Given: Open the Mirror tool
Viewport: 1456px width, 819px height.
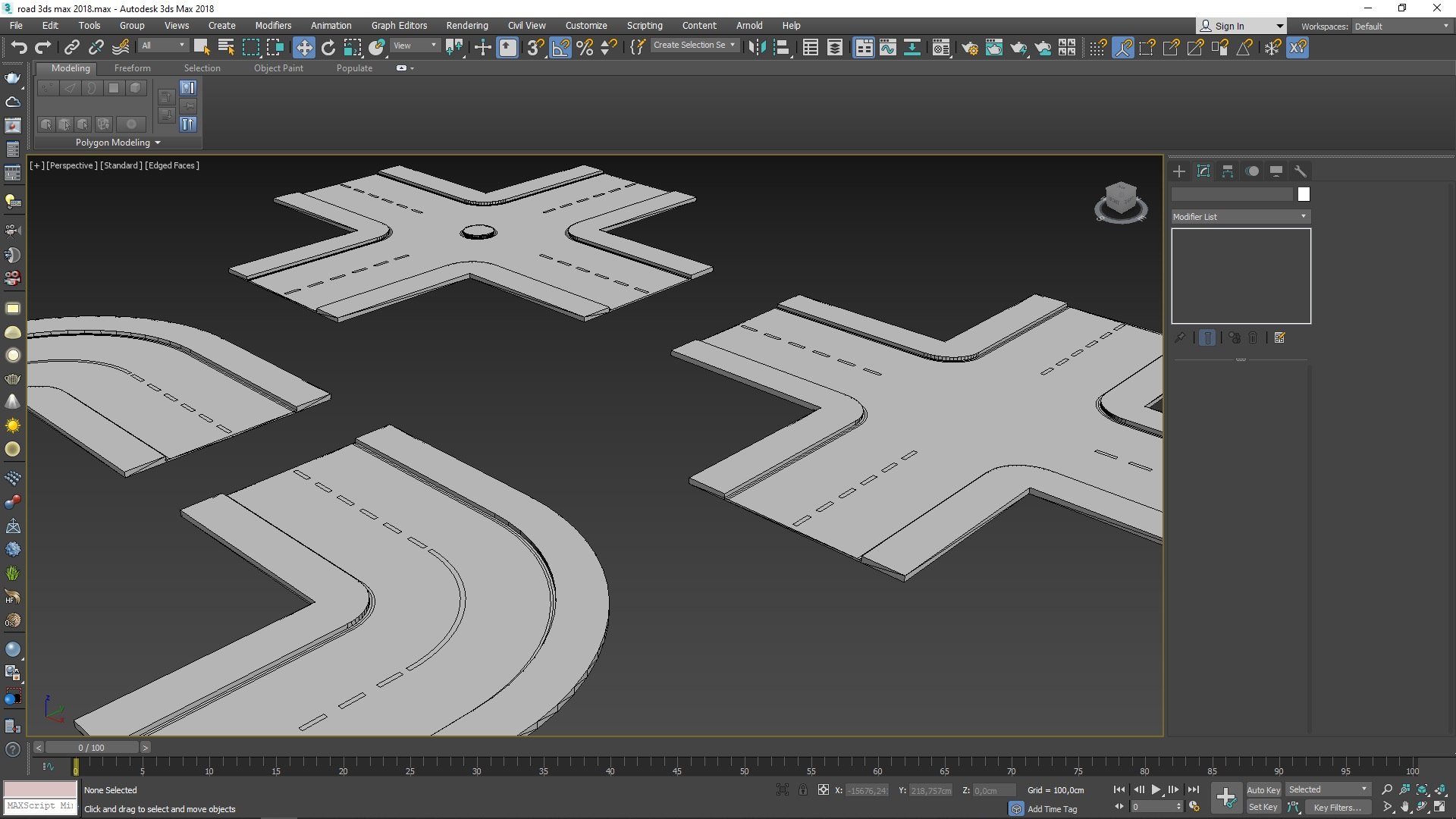Looking at the screenshot, I should pyautogui.click(x=756, y=48).
